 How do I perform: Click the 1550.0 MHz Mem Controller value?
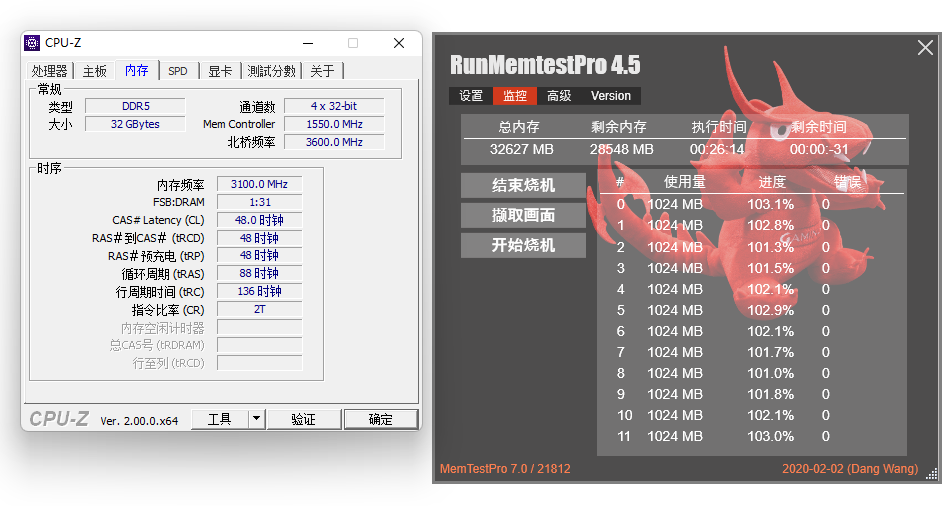(x=334, y=124)
